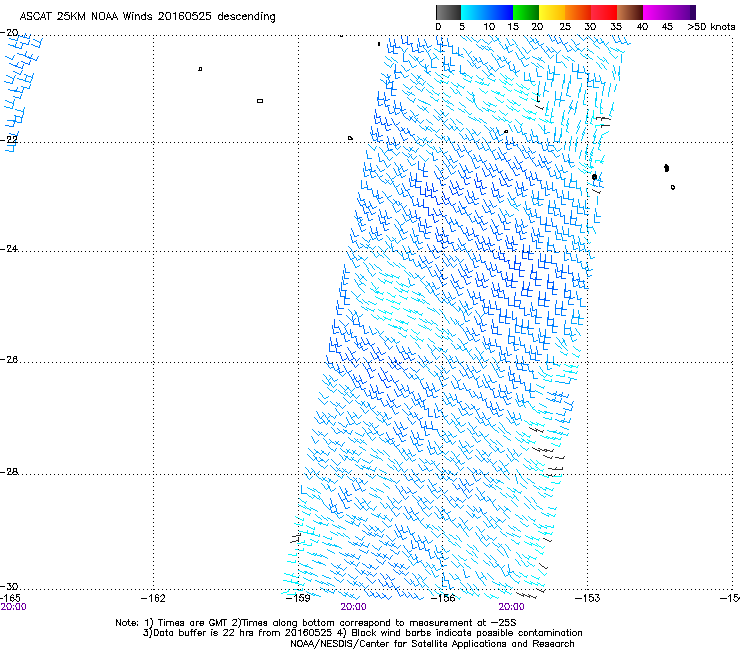Click the yellow 20-25 knots legend band
This screenshot has height=650, width=740.
tap(552, 12)
